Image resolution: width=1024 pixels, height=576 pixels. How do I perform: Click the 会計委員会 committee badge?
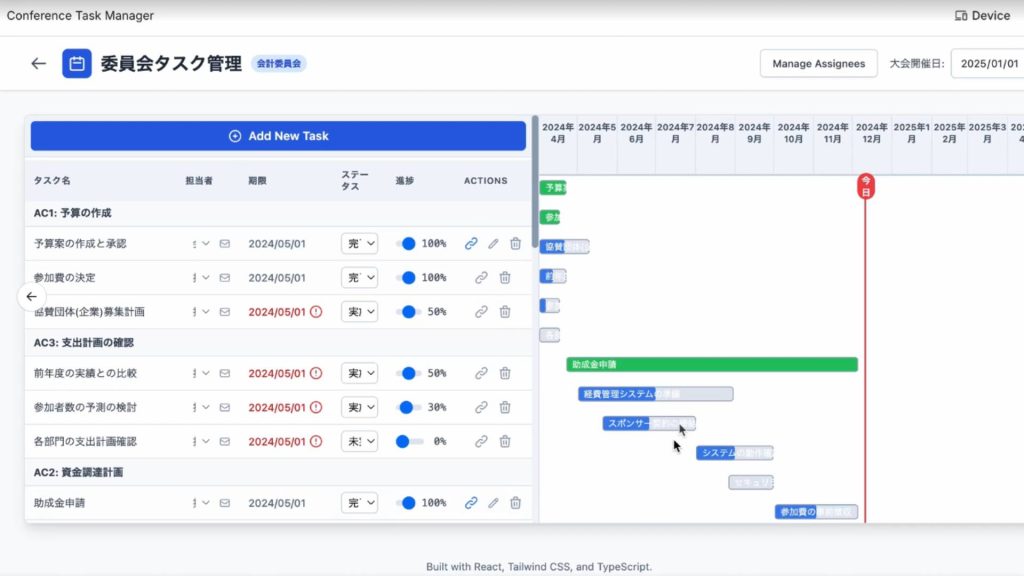point(278,64)
